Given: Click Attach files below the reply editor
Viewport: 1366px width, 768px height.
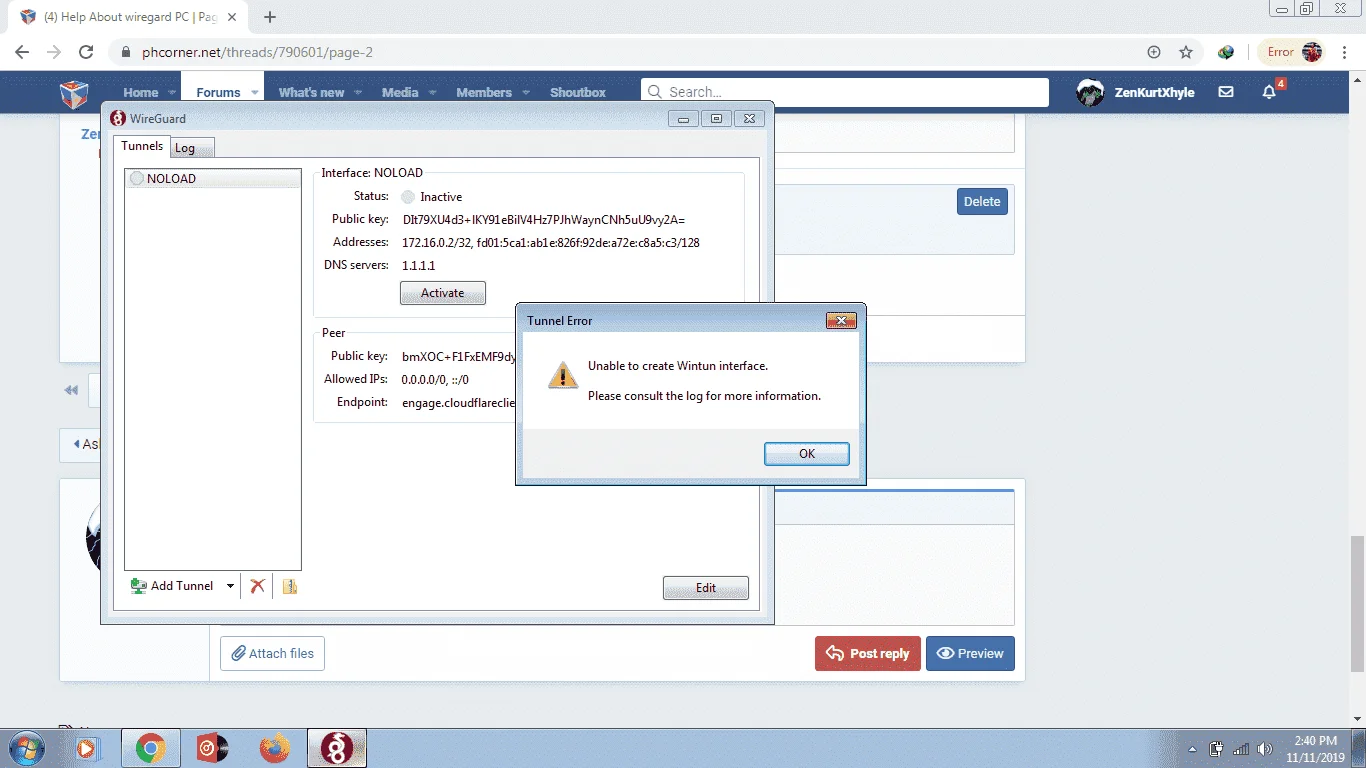Looking at the screenshot, I should [272, 653].
